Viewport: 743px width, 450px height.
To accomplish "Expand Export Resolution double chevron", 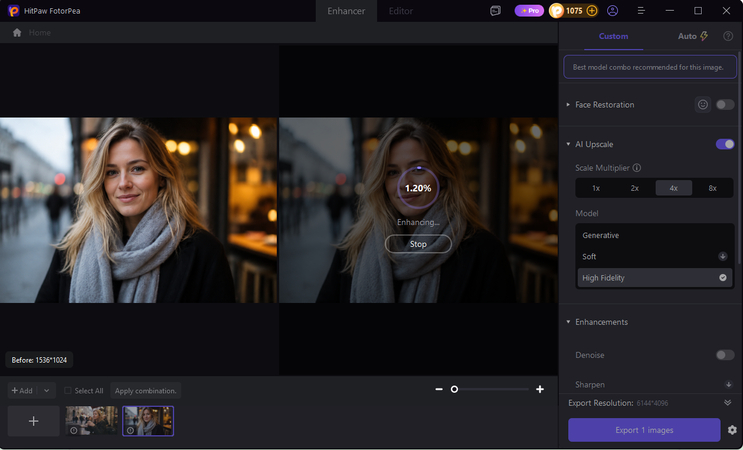I will [727, 403].
